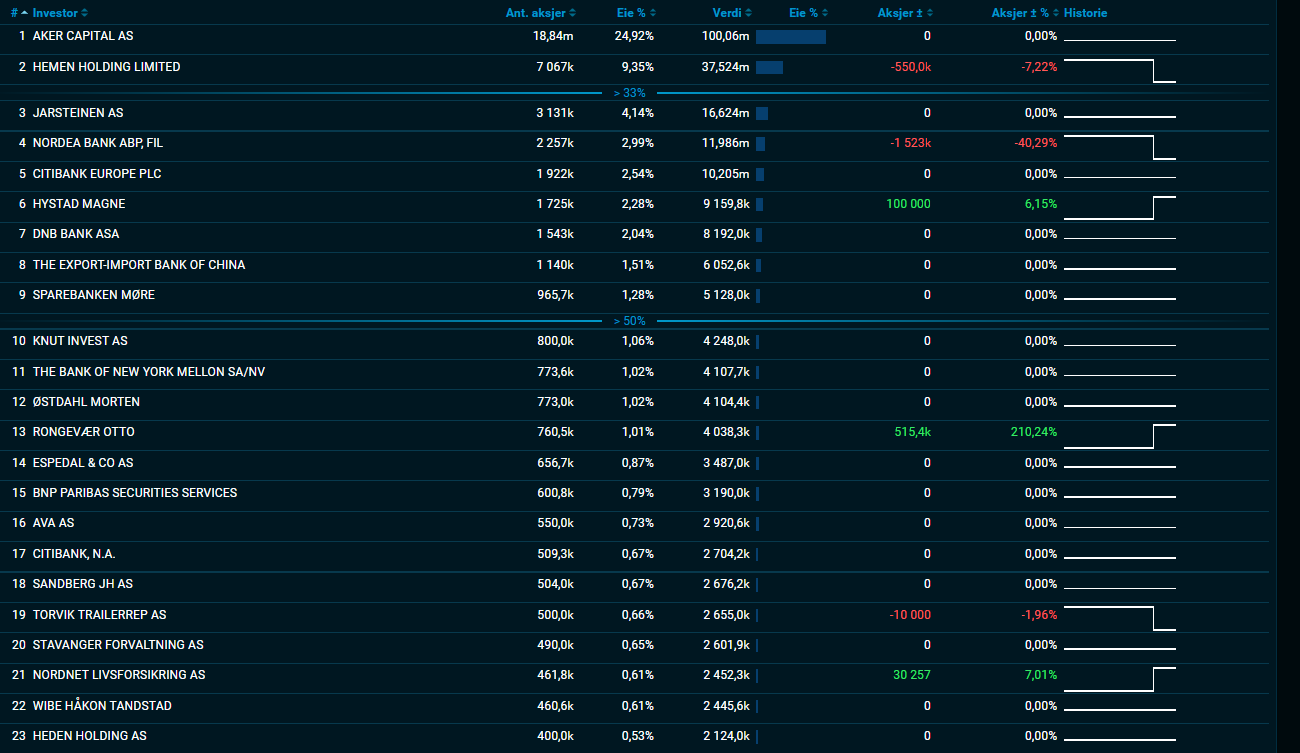1300x753 pixels.
Task: Sort by Aksjer ± % column header
Action: click(1025, 13)
